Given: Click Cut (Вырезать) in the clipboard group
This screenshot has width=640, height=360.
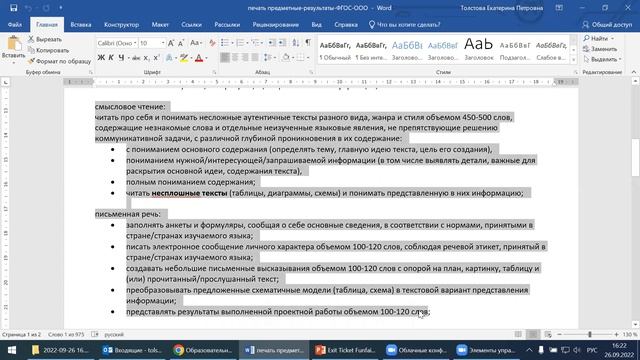Looking at the screenshot, I should click(45, 40).
